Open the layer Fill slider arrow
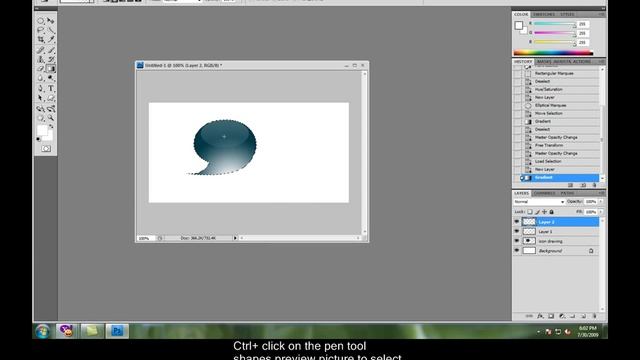 (601, 212)
